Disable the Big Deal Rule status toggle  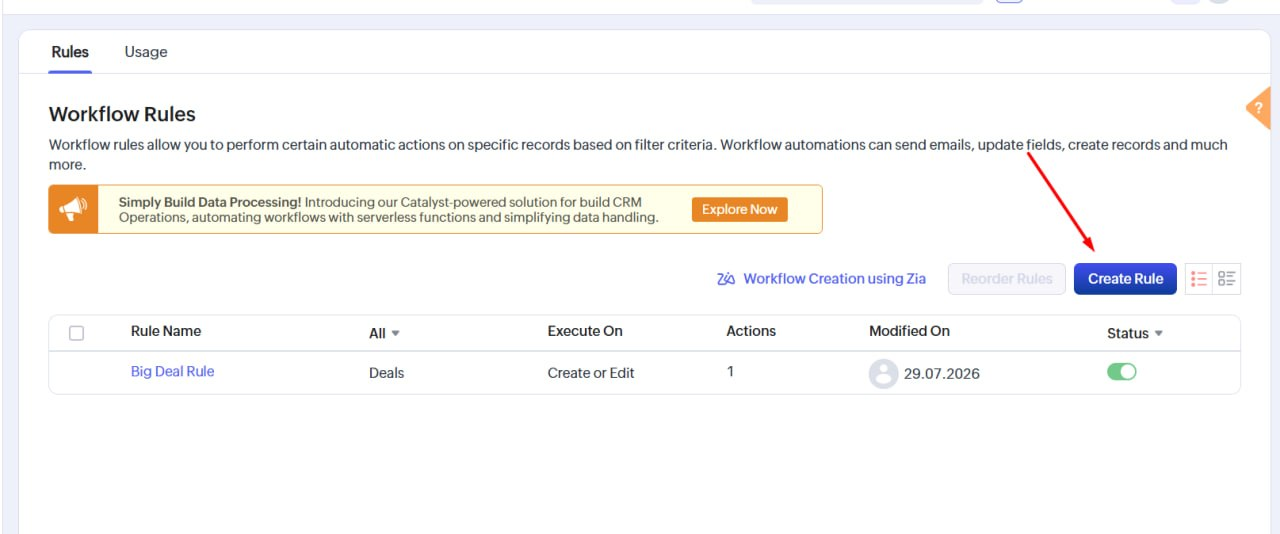(x=1122, y=372)
